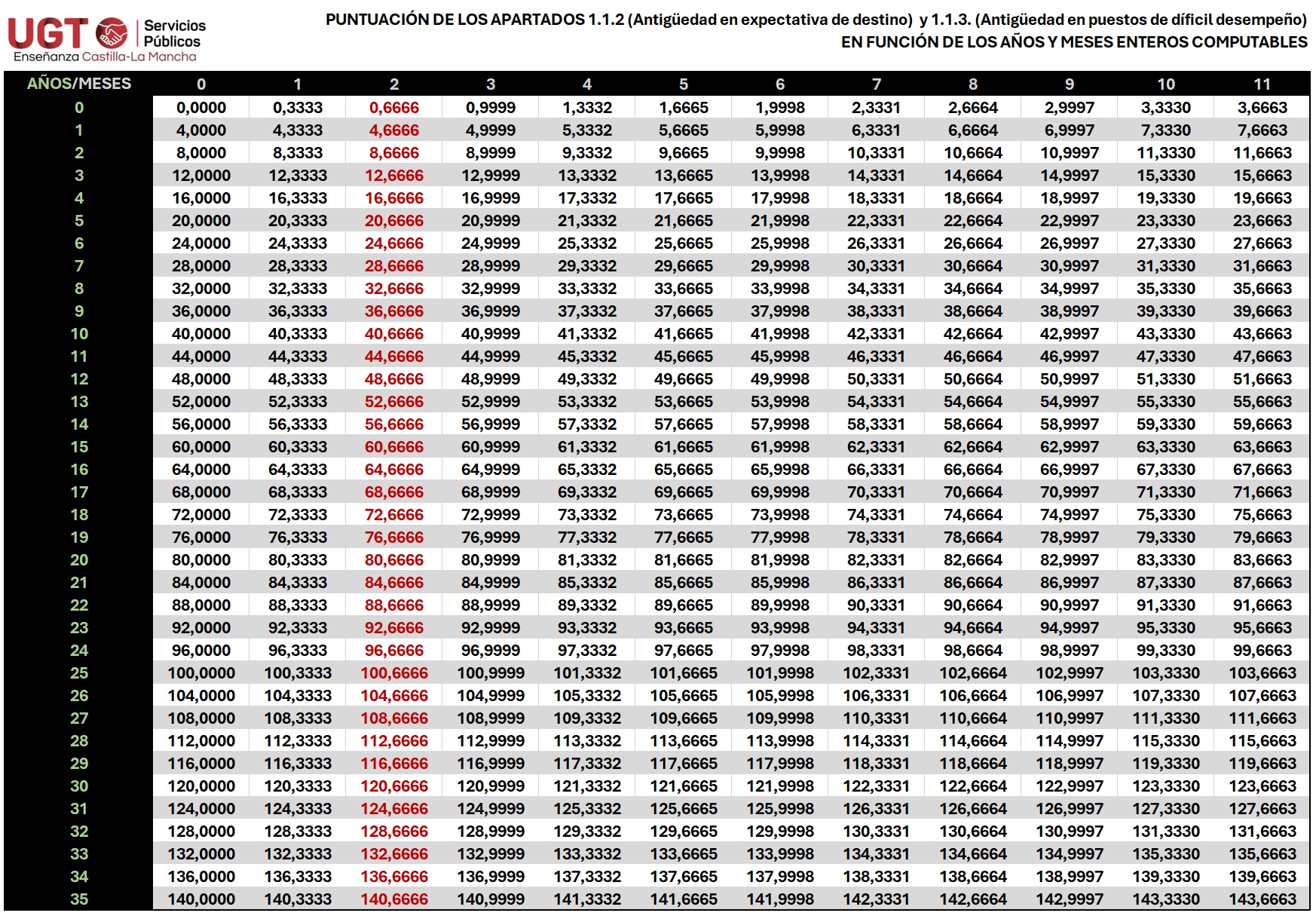Select the cell showing 0,0000

(x=201, y=108)
